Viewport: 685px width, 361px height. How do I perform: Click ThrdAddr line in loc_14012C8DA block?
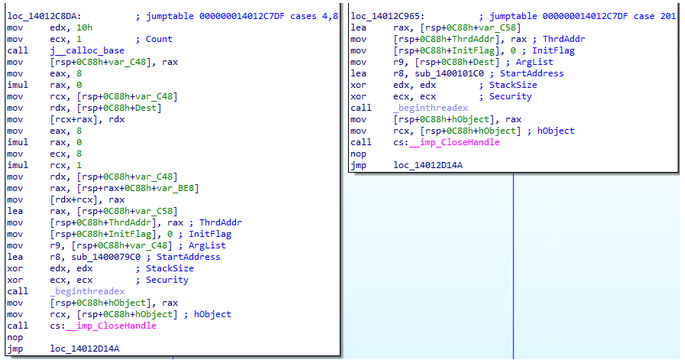125,222
